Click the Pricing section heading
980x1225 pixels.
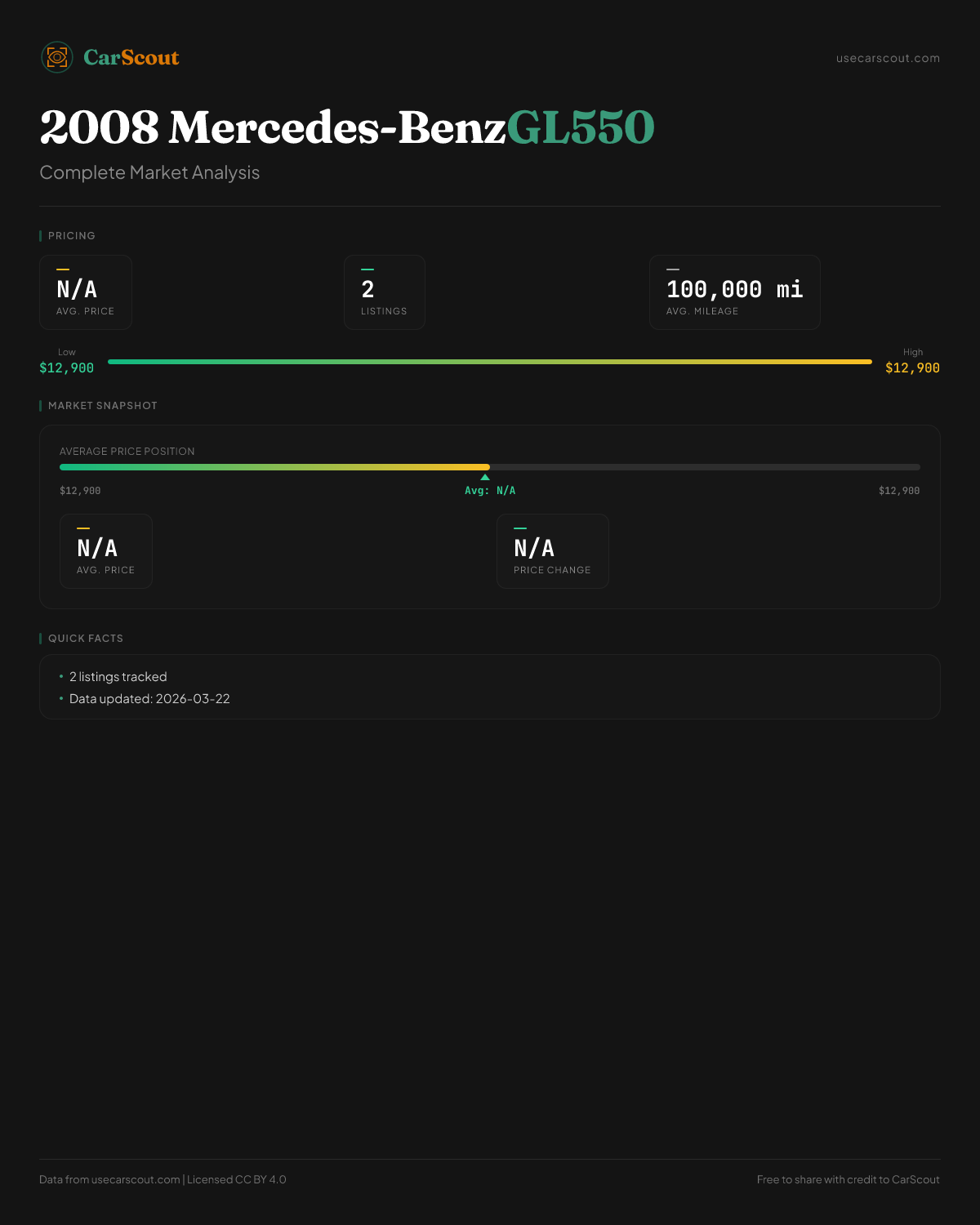[72, 236]
